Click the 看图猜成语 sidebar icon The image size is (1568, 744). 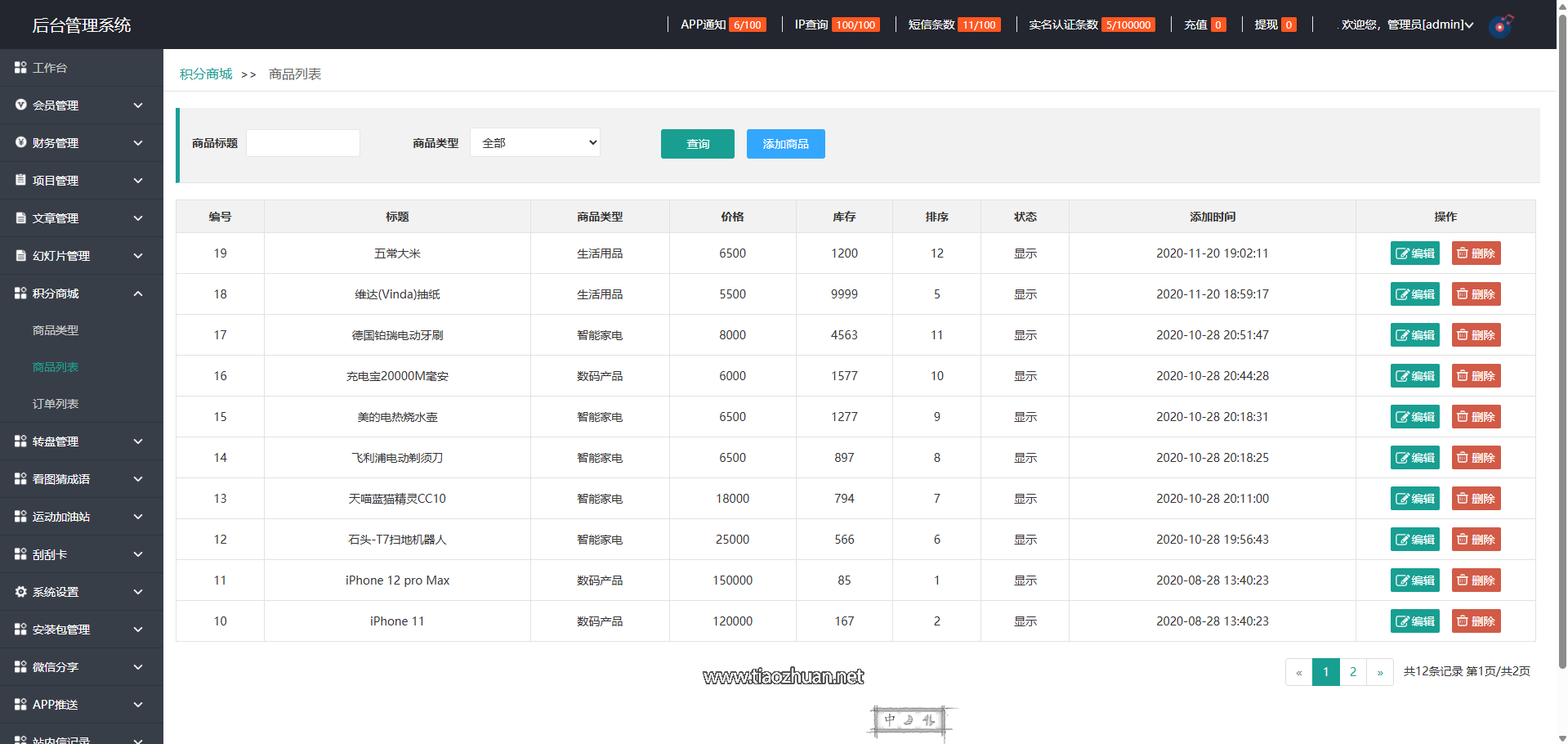click(x=20, y=479)
